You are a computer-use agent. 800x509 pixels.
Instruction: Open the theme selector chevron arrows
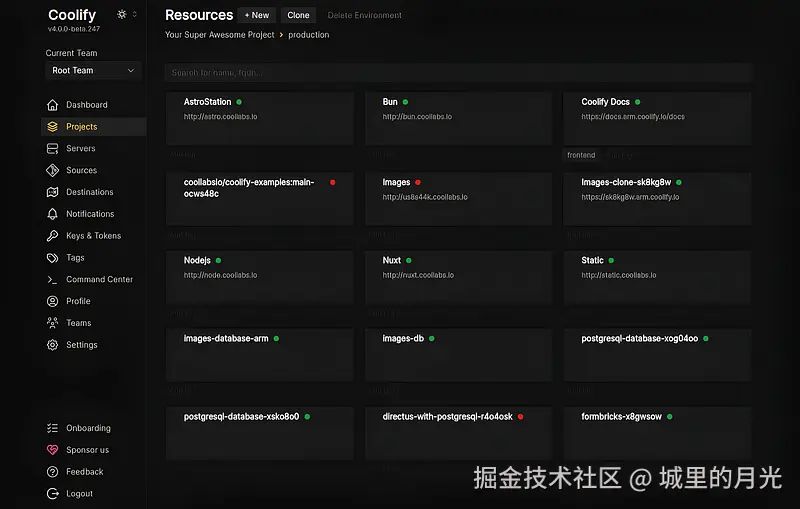[135, 14]
